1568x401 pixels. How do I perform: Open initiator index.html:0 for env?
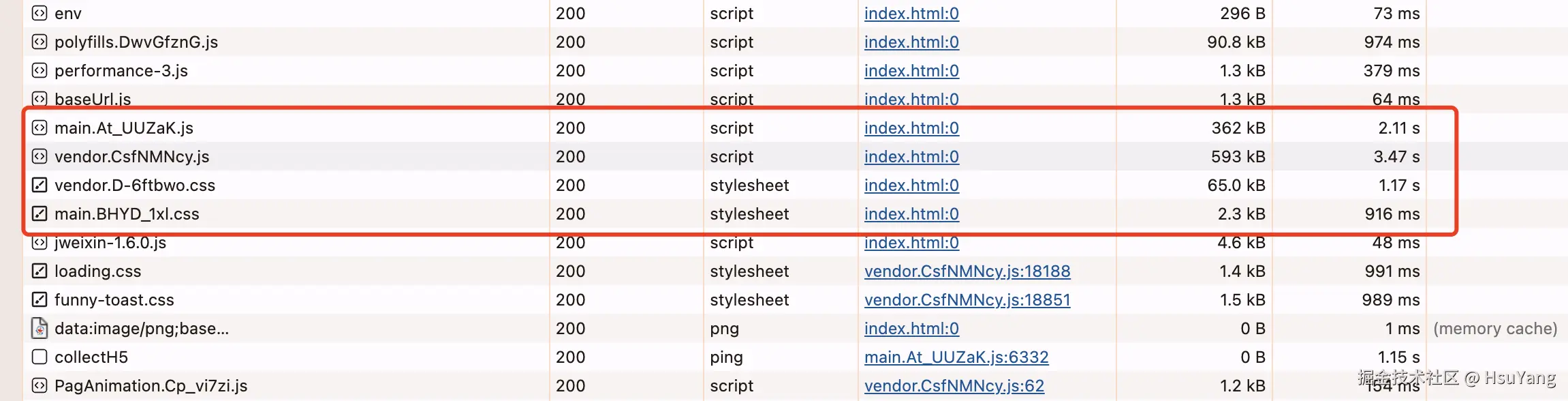pos(911,13)
